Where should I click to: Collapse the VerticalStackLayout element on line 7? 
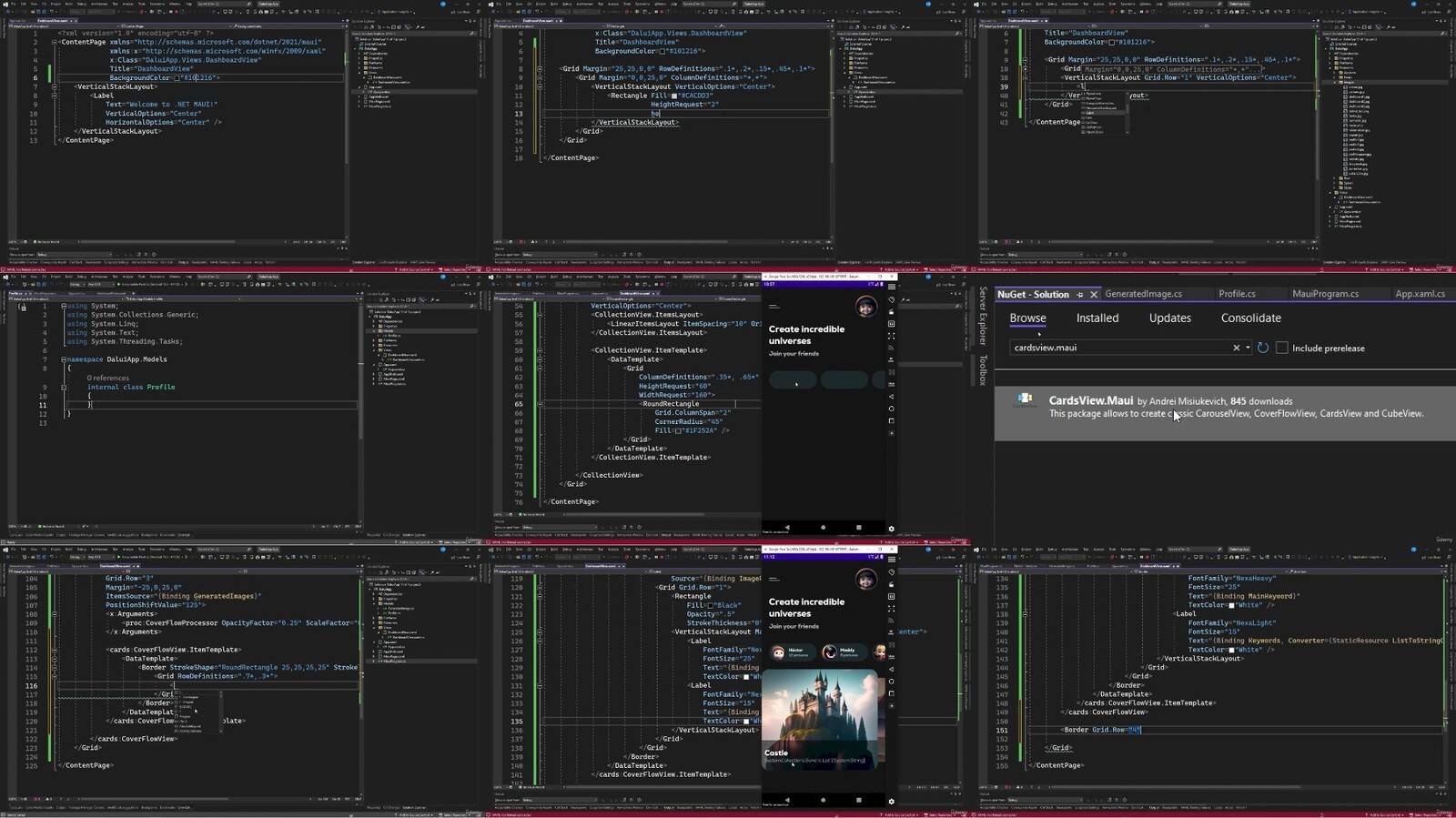[55, 86]
